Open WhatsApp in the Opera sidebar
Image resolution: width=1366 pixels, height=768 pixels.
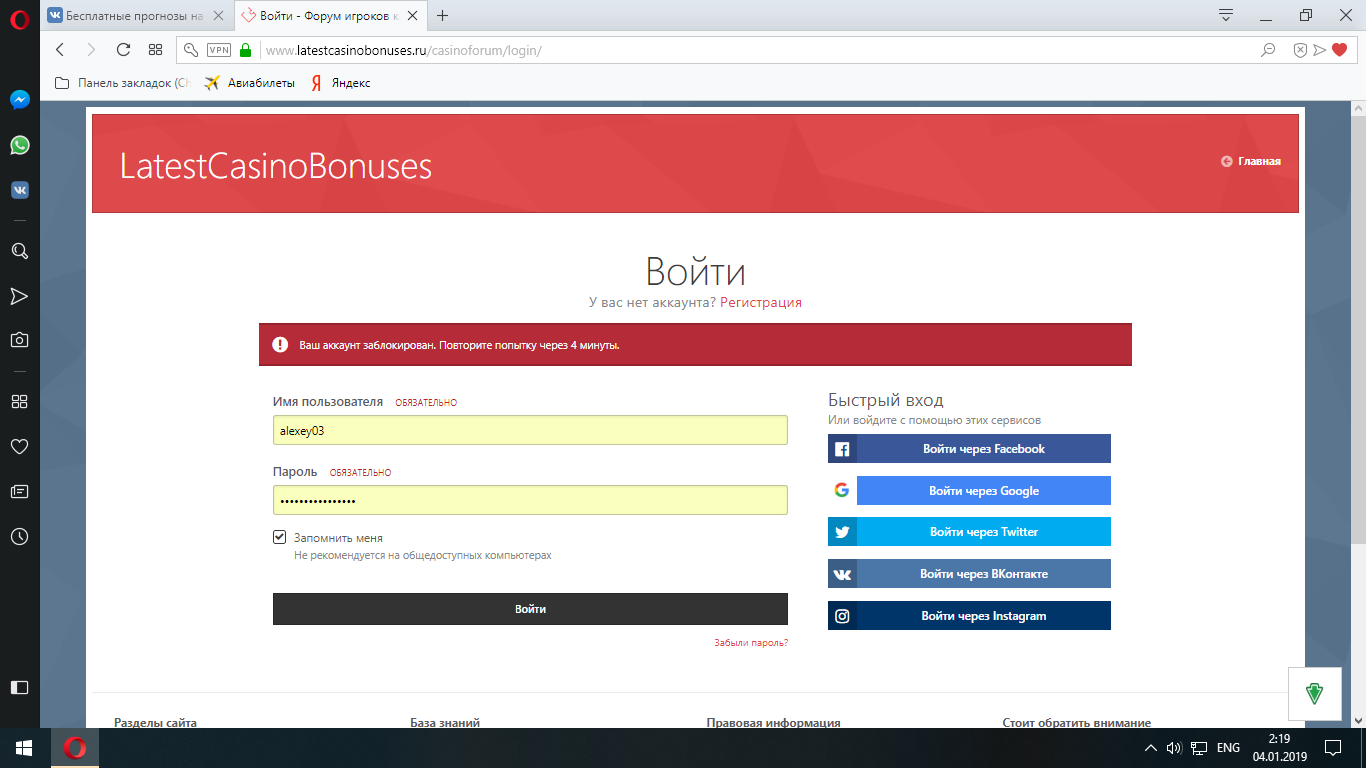tap(19, 145)
